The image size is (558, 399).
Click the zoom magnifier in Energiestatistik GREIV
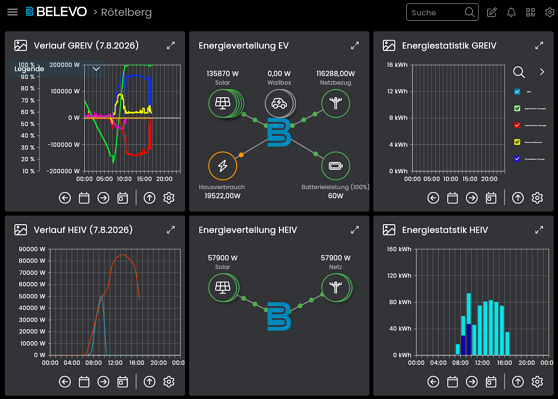click(x=519, y=72)
